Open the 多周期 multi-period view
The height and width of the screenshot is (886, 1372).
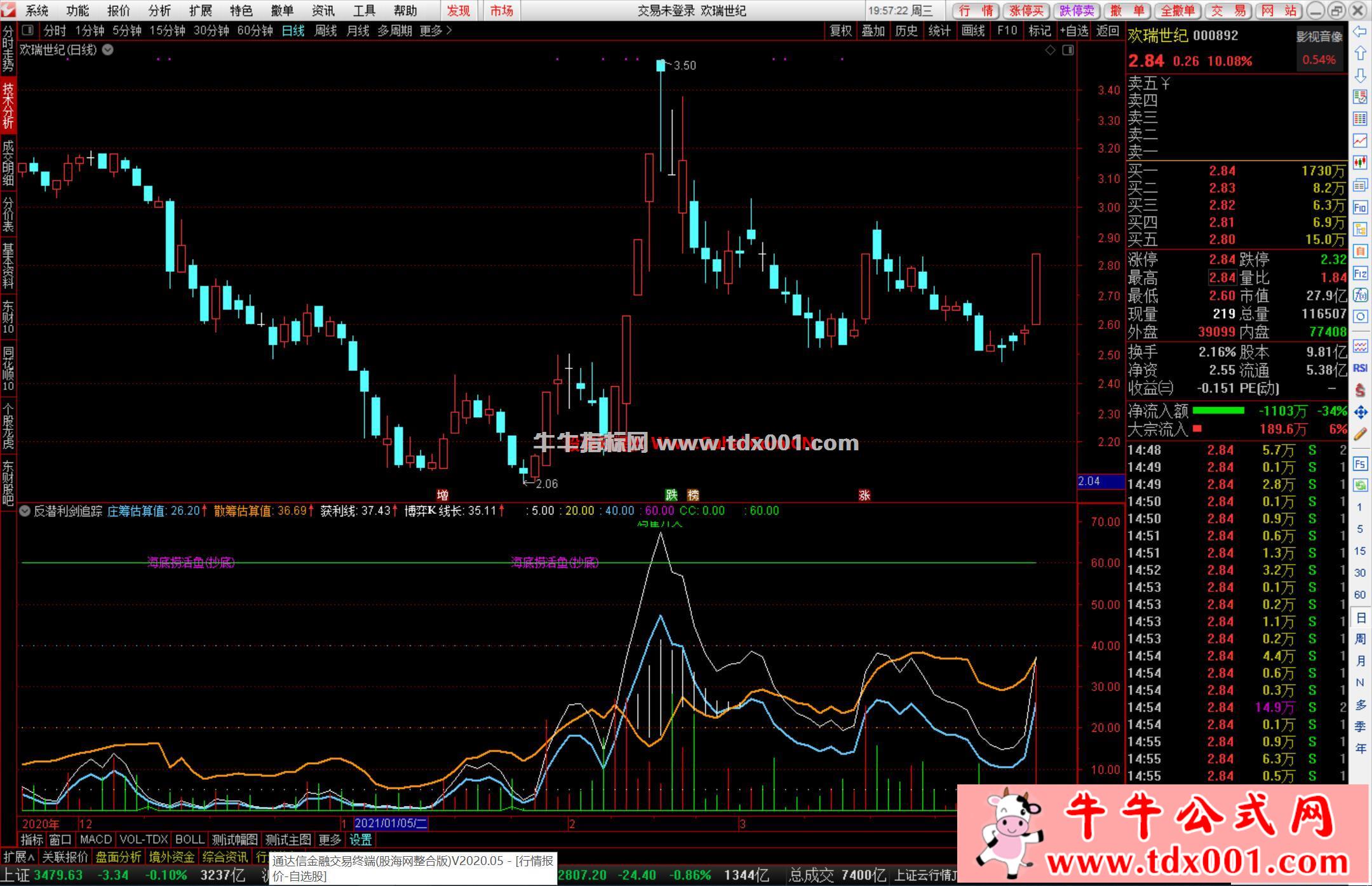394,30
